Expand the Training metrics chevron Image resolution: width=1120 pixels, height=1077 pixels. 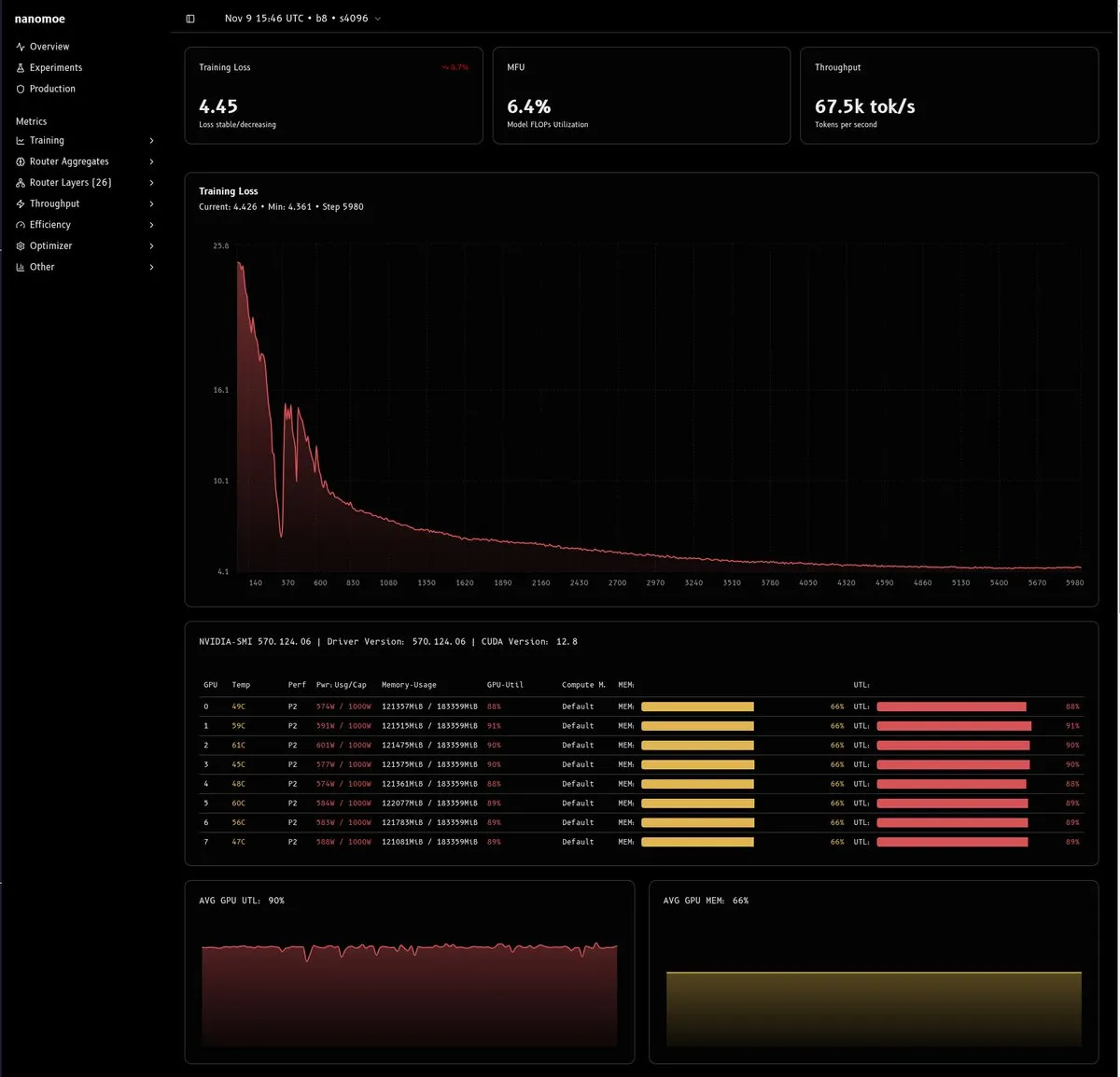[151, 141]
